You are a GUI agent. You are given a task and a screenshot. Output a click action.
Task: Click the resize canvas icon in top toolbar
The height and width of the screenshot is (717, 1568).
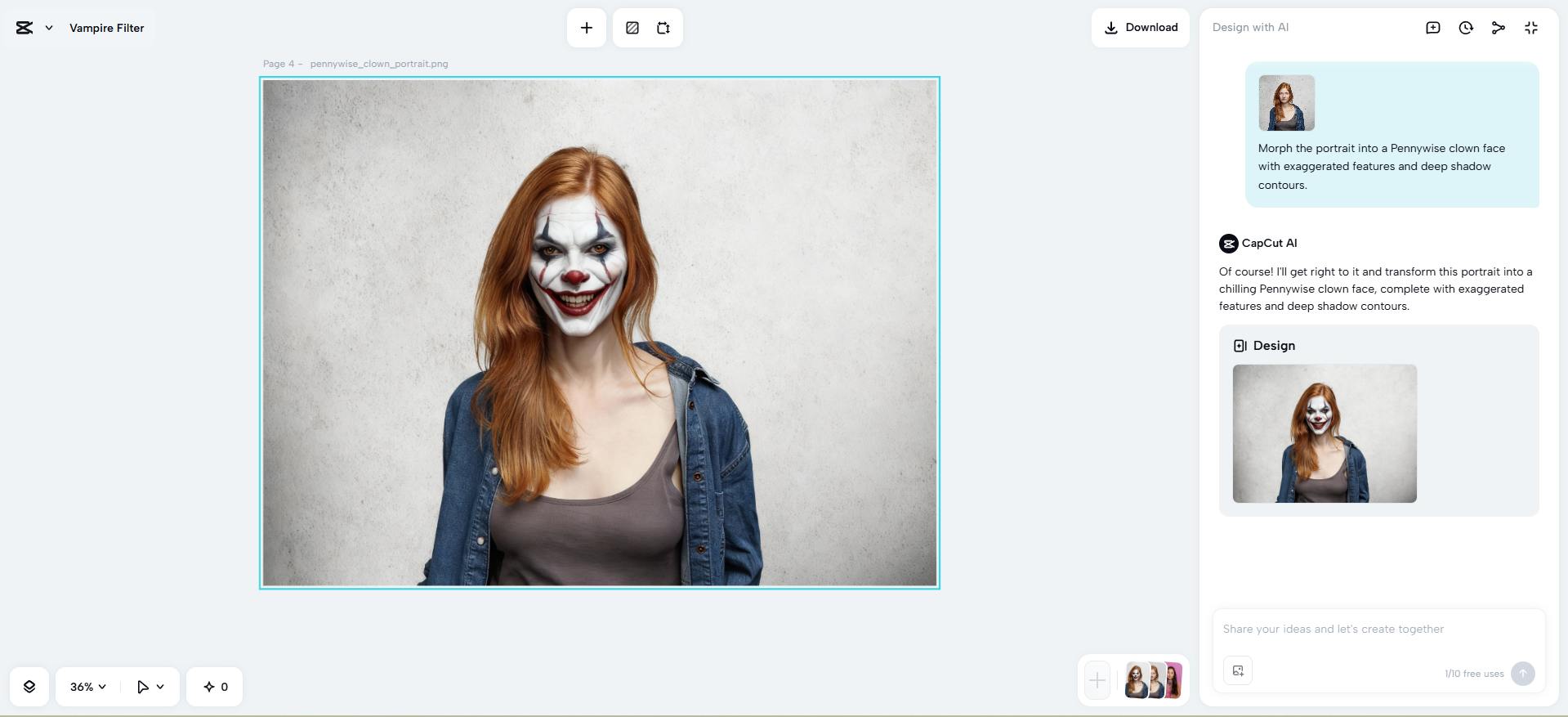pos(663,28)
